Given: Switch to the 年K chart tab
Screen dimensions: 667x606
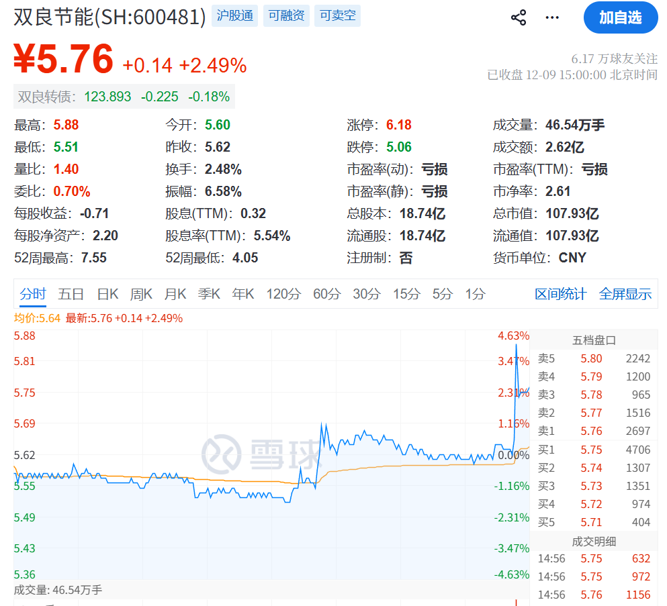Looking at the screenshot, I should [243, 294].
